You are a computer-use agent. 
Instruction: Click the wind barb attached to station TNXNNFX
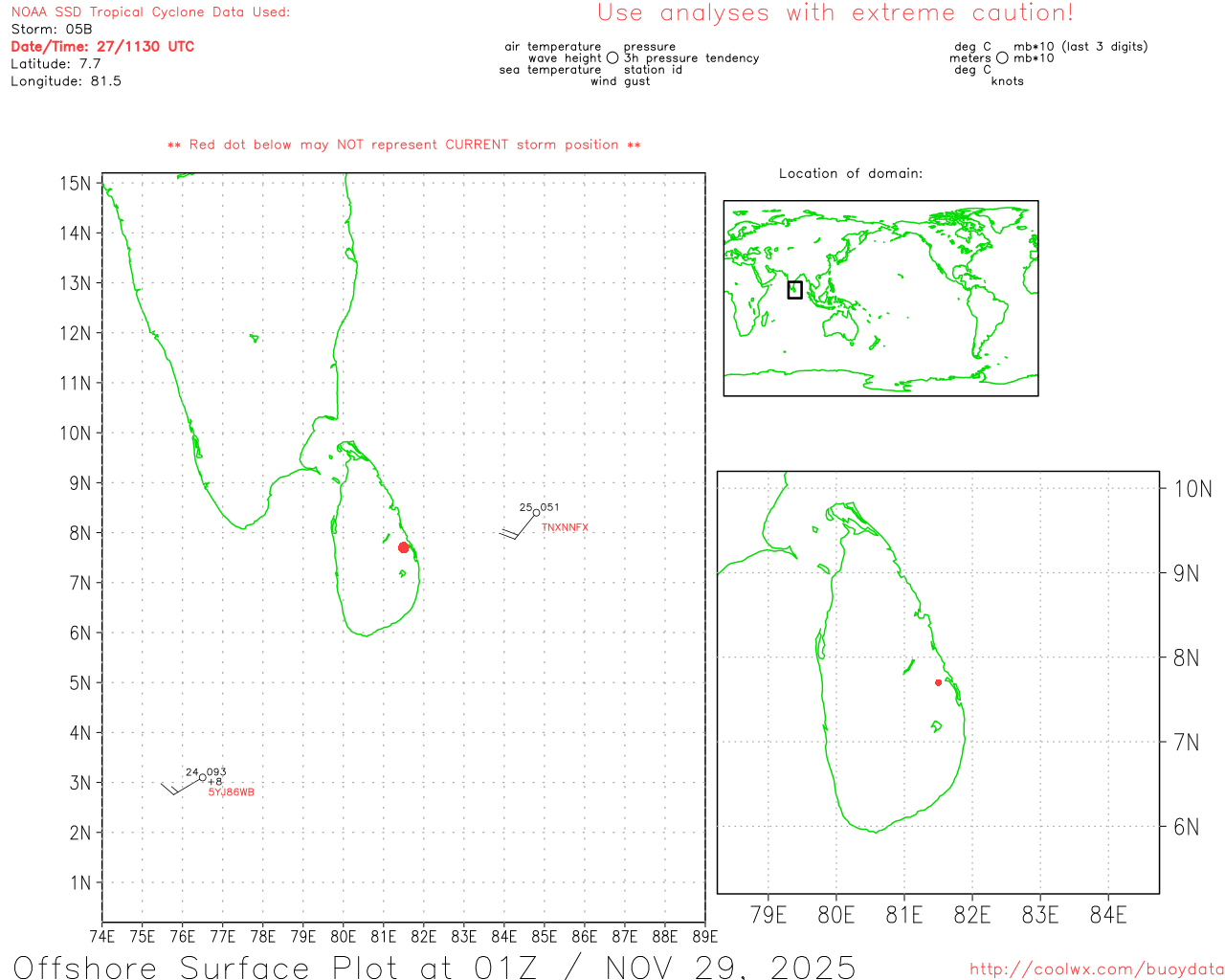pyautogui.click(x=517, y=529)
